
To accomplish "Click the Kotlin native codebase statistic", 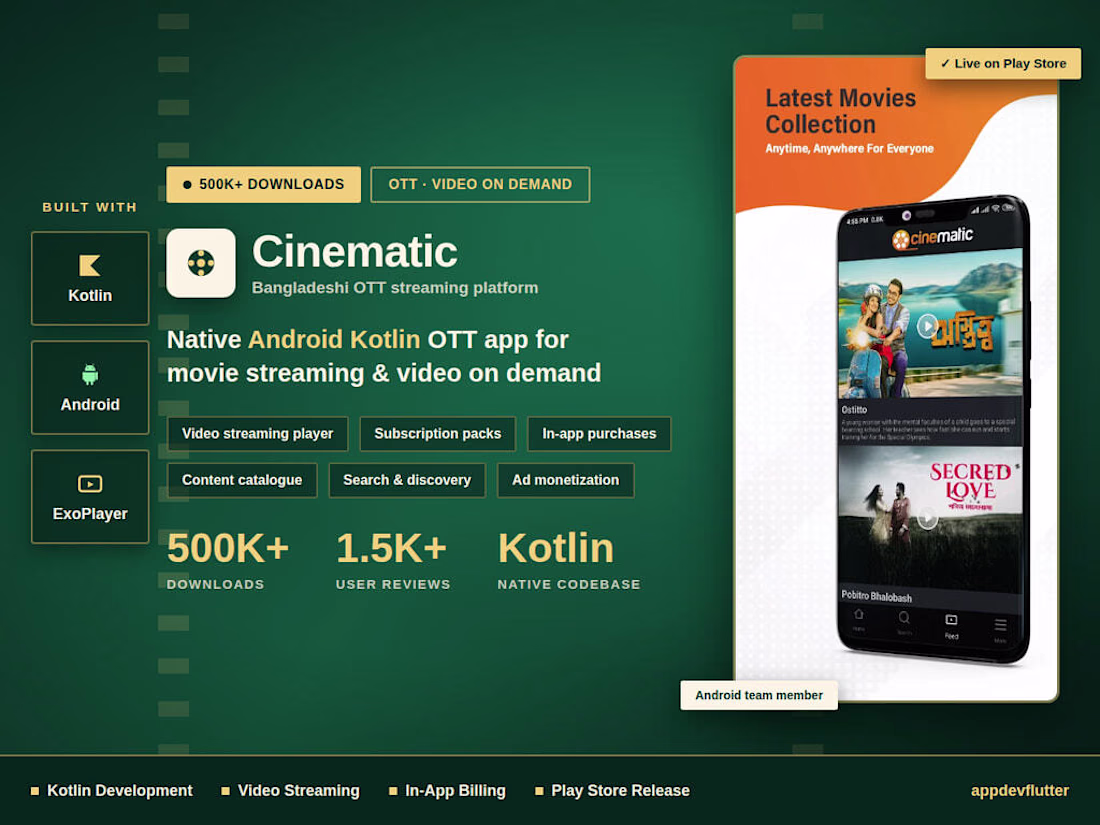I will 569,560.
